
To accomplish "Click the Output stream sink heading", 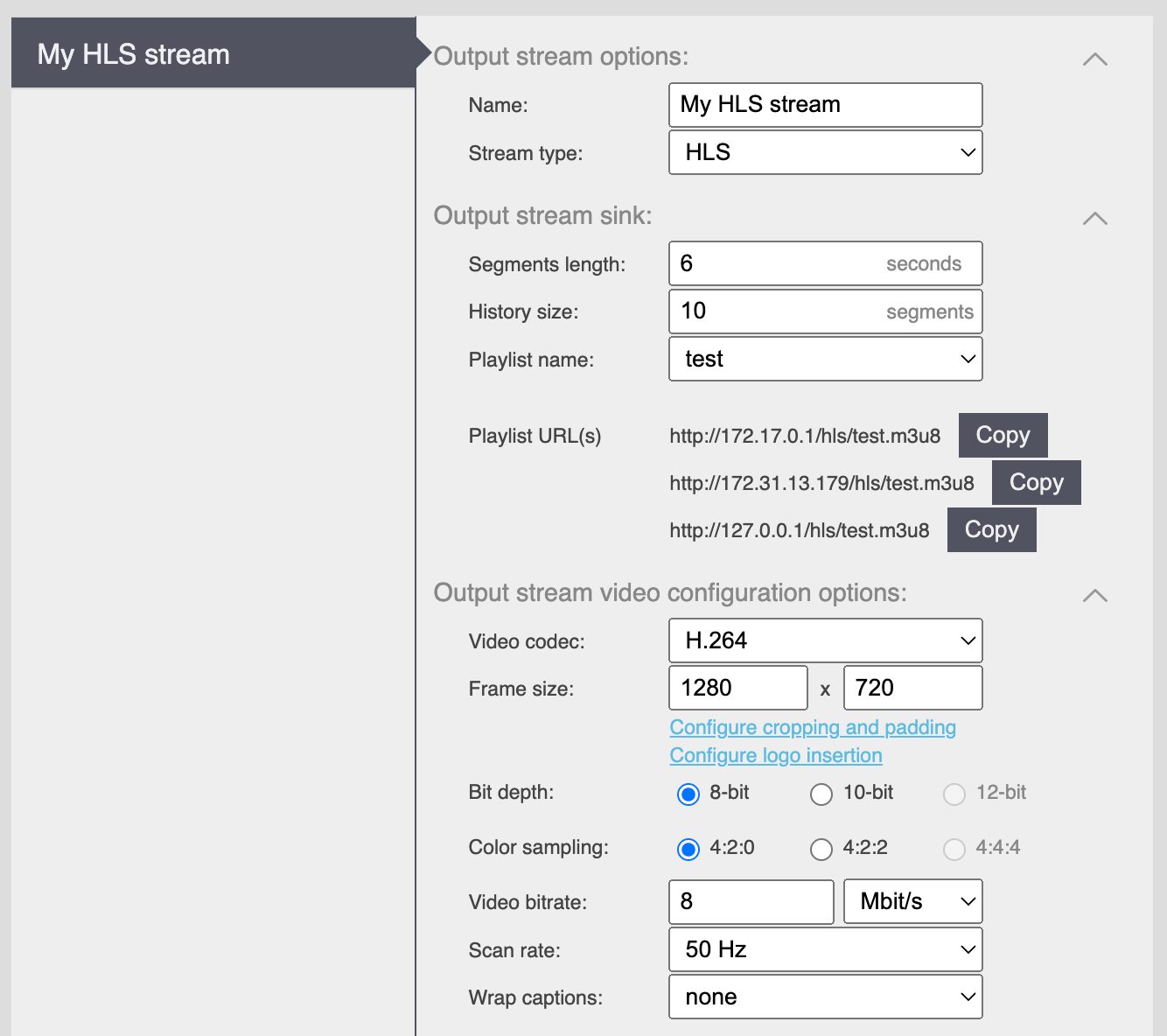I will tap(542, 216).
